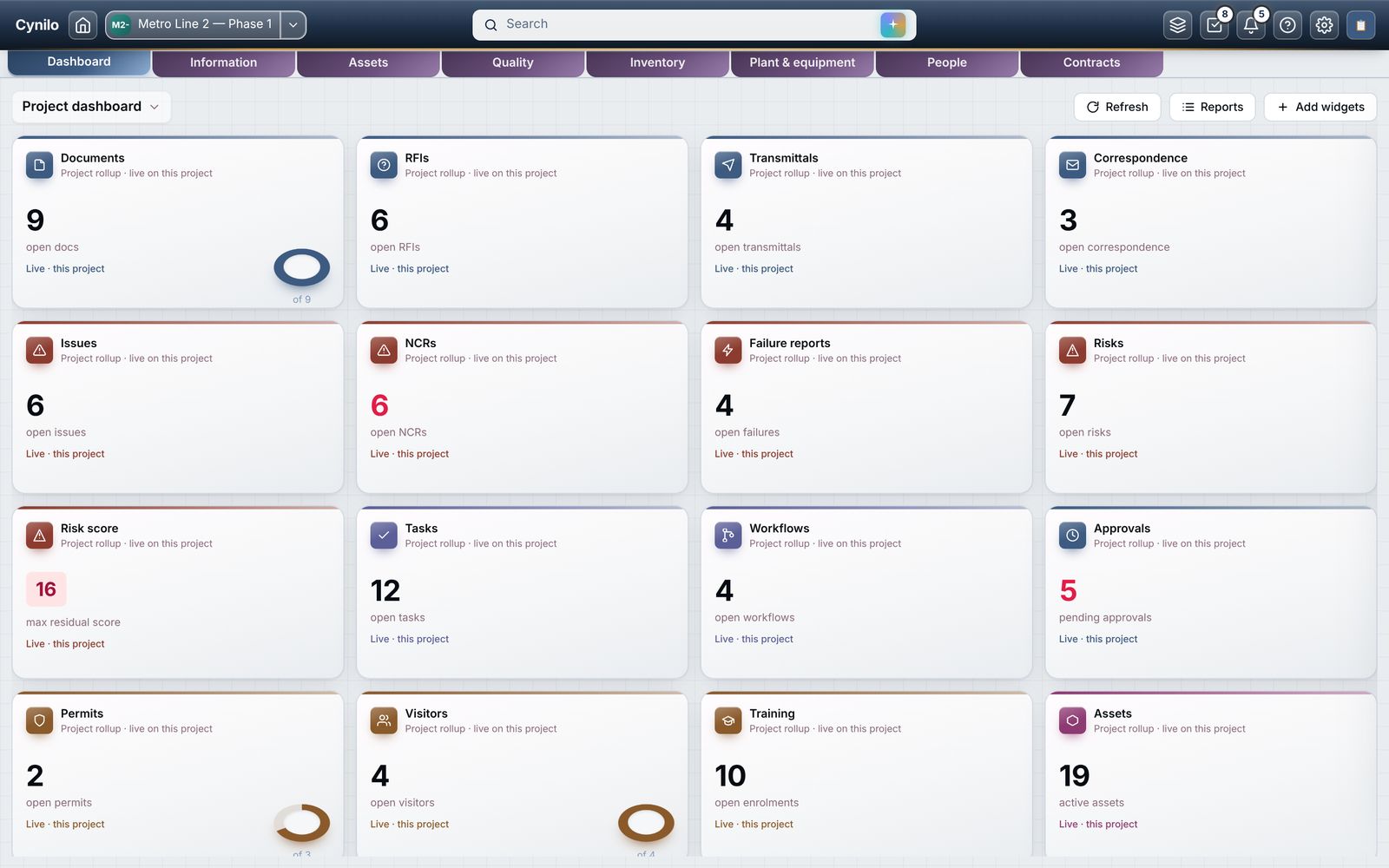Screen dimensions: 1389x868
Task: Switch to the Information tab
Action: click(x=223, y=62)
